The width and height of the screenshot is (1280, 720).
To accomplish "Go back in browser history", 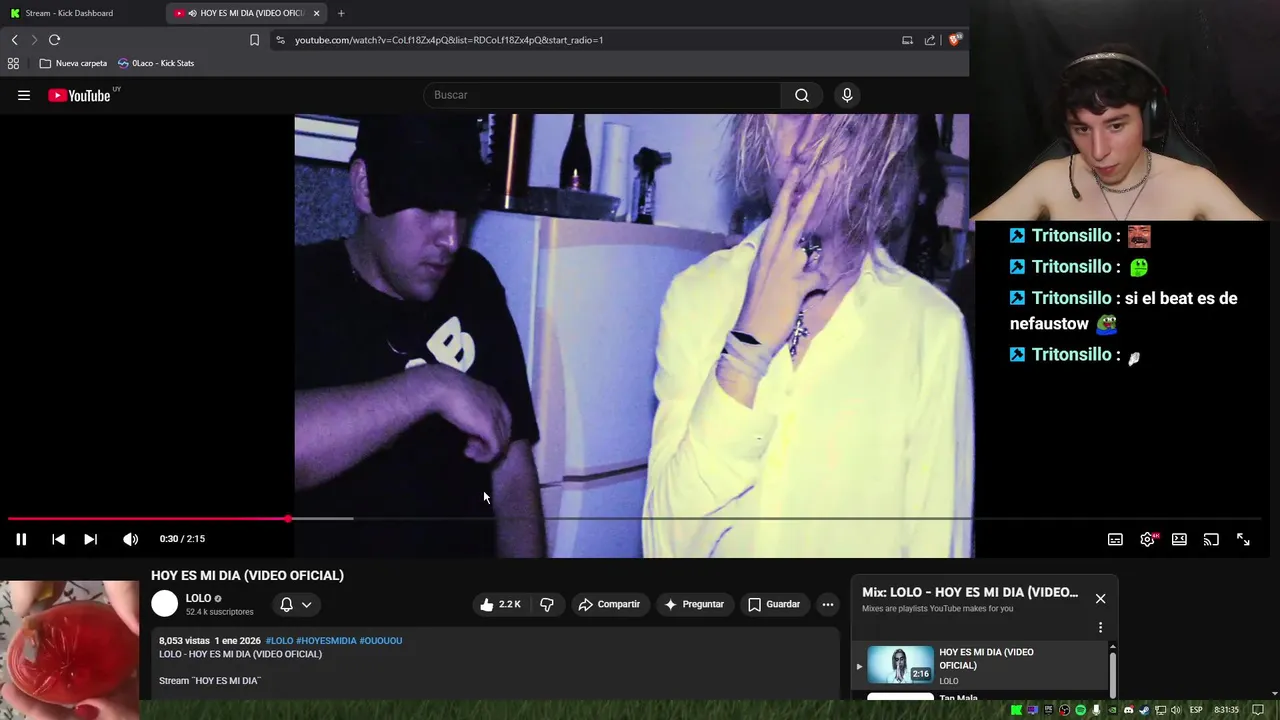I will (x=14, y=40).
